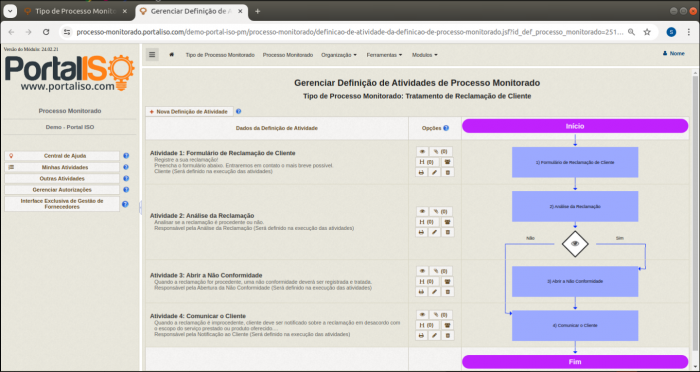Delete Atividade 3 with trash icon
Viewport: 700px width, 372px height.
coord(448,292)
